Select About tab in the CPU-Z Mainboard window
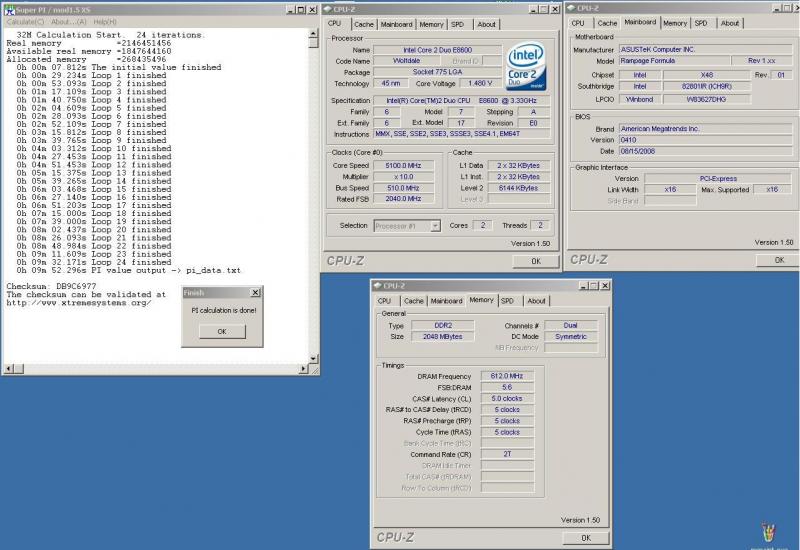This screenshot has height=550, width=800. point(730,23)
